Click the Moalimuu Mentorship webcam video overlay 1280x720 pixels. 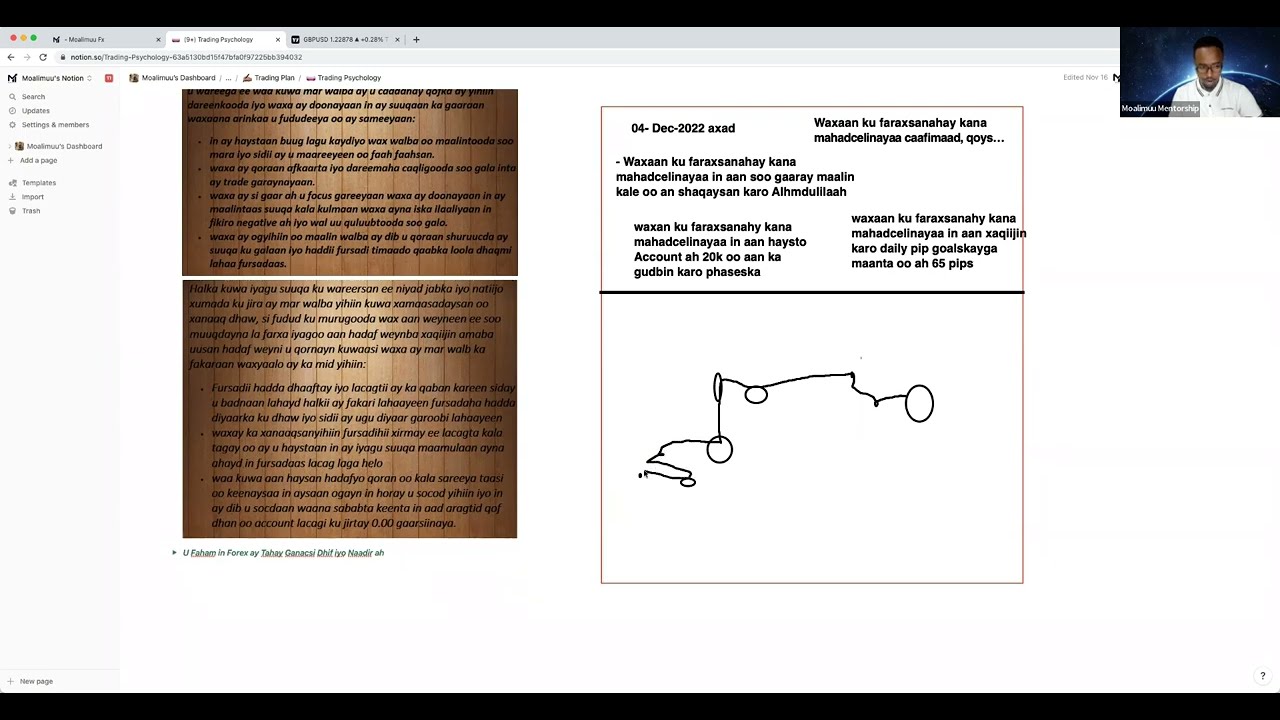(1200, 72)
